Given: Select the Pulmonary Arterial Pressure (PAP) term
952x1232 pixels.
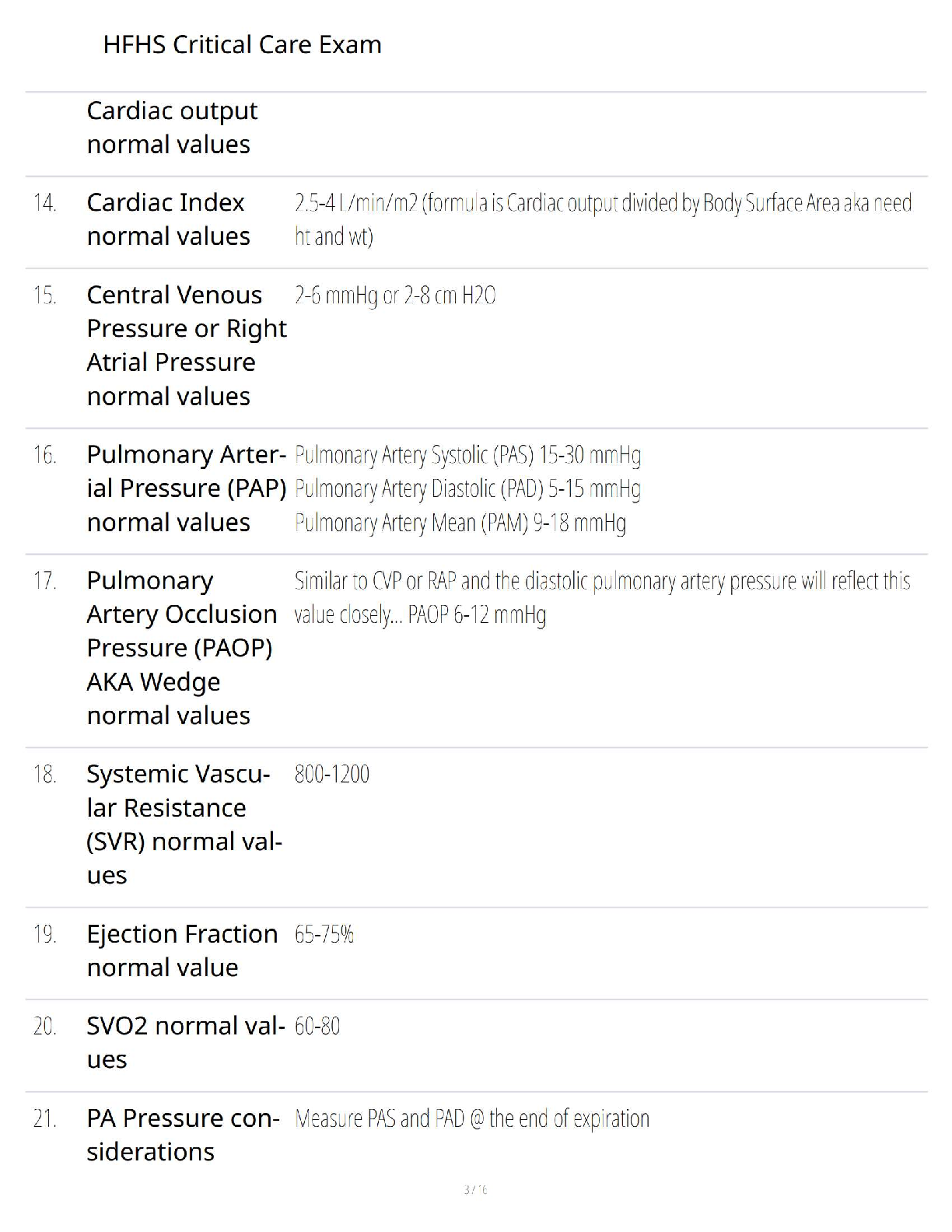Looking at the screenshot, I should pos(186,488).
